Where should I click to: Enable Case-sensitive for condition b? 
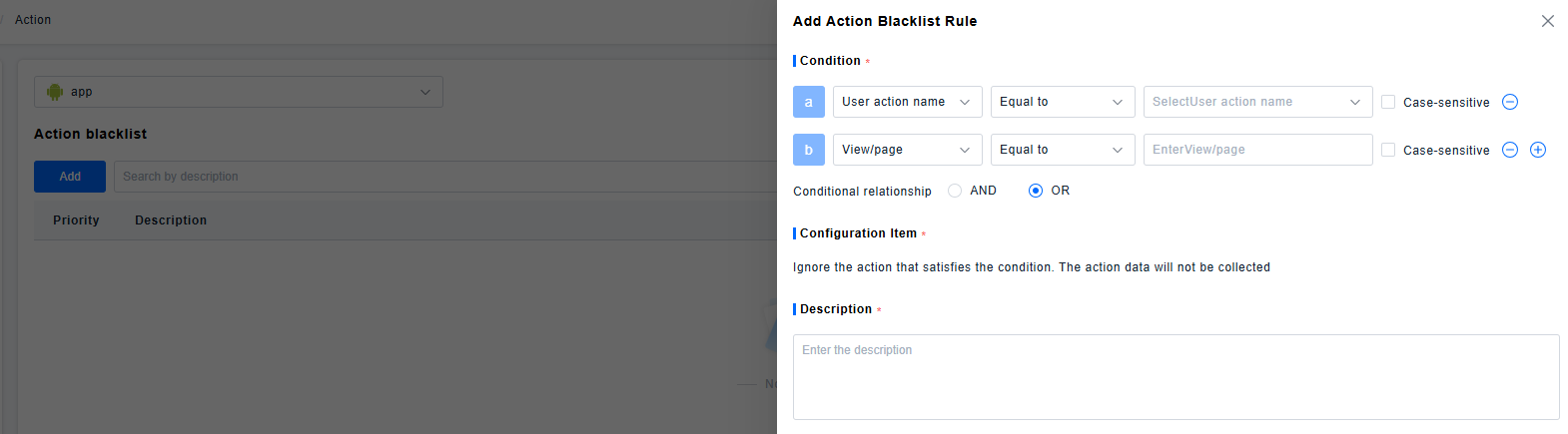tap(1388, 150)
